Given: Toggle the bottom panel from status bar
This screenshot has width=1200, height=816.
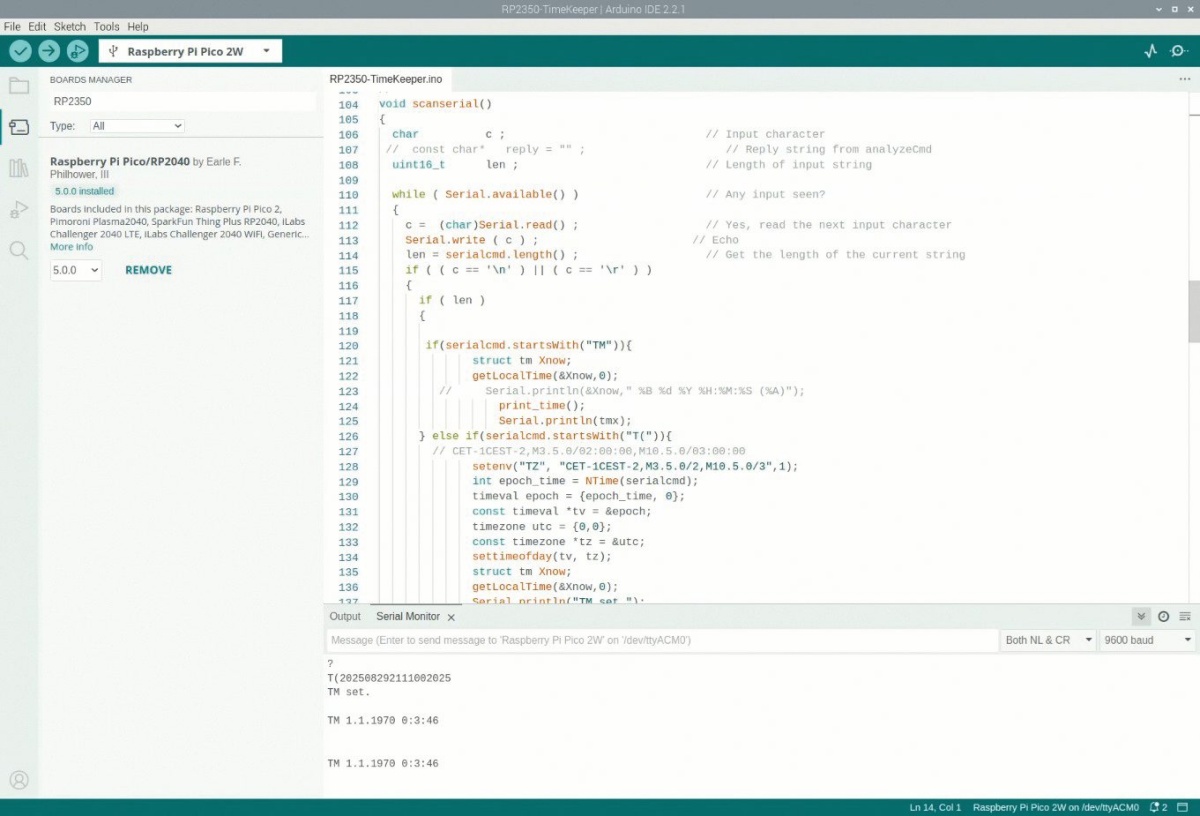Looking at the screenshot, I should pos(1181,807).
